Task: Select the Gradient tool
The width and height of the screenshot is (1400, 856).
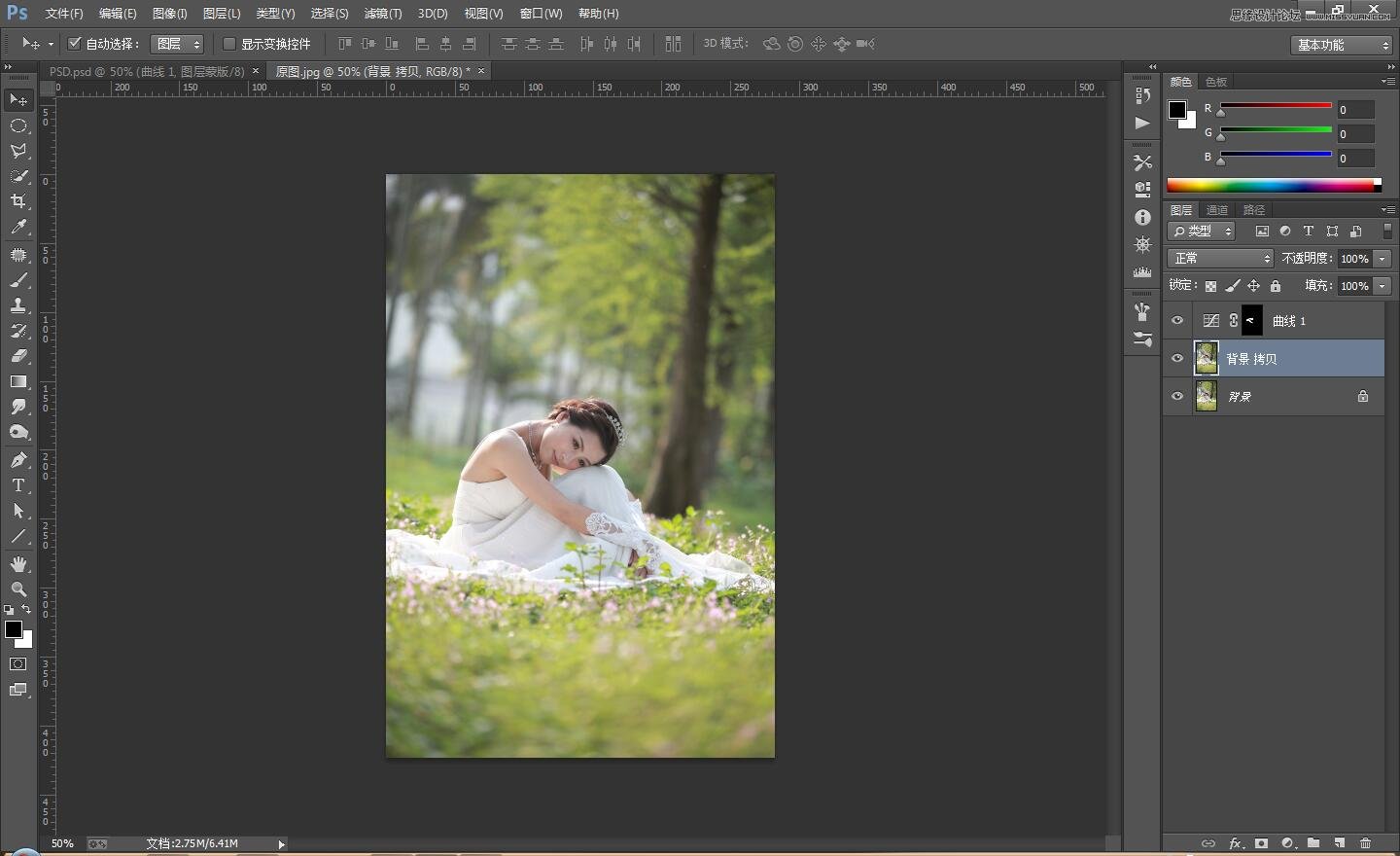Action: tap(18, 381)
